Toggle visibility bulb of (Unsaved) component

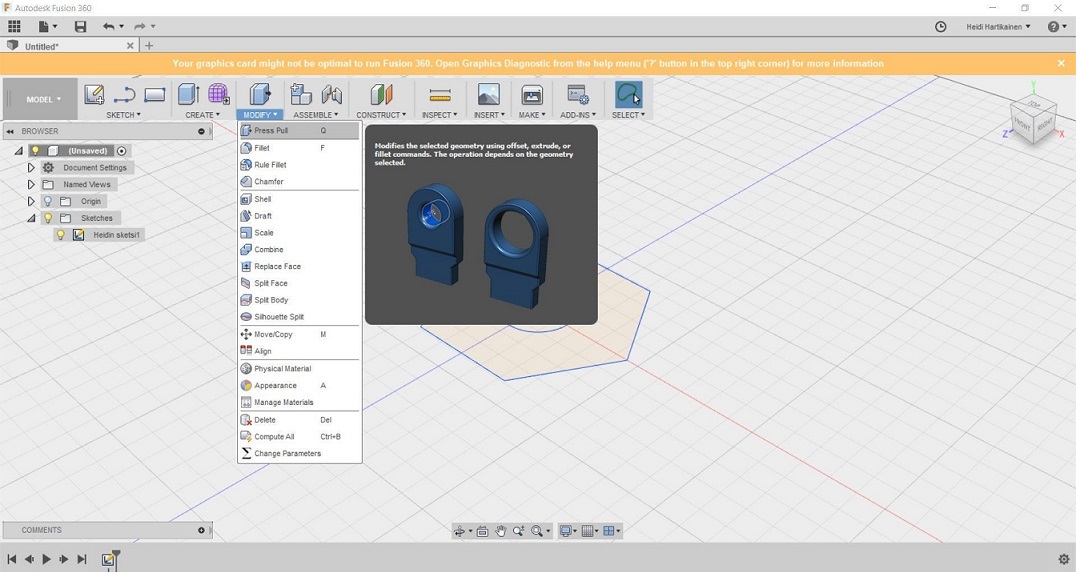point(35,151)
